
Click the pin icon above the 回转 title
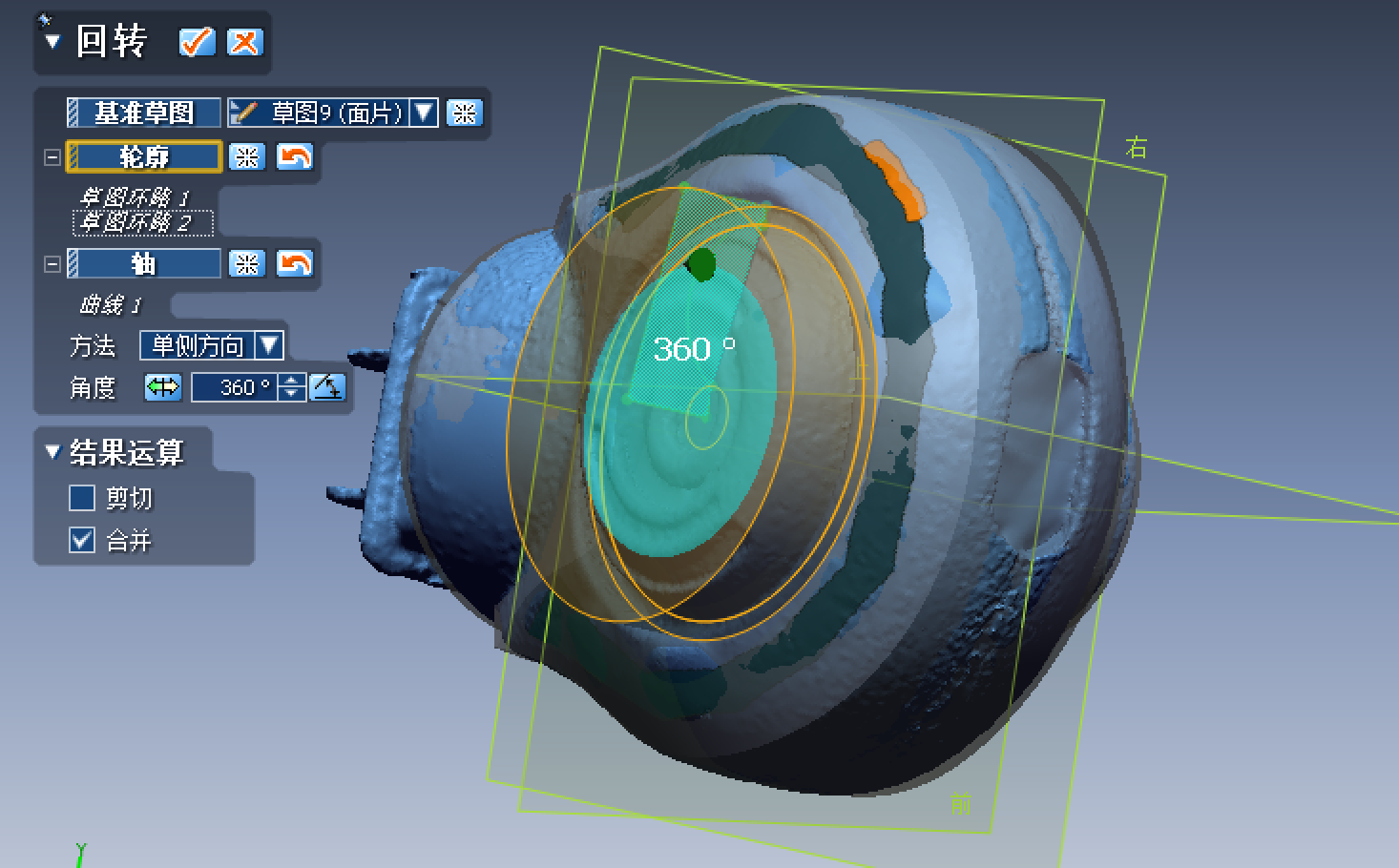click(44, 18)
